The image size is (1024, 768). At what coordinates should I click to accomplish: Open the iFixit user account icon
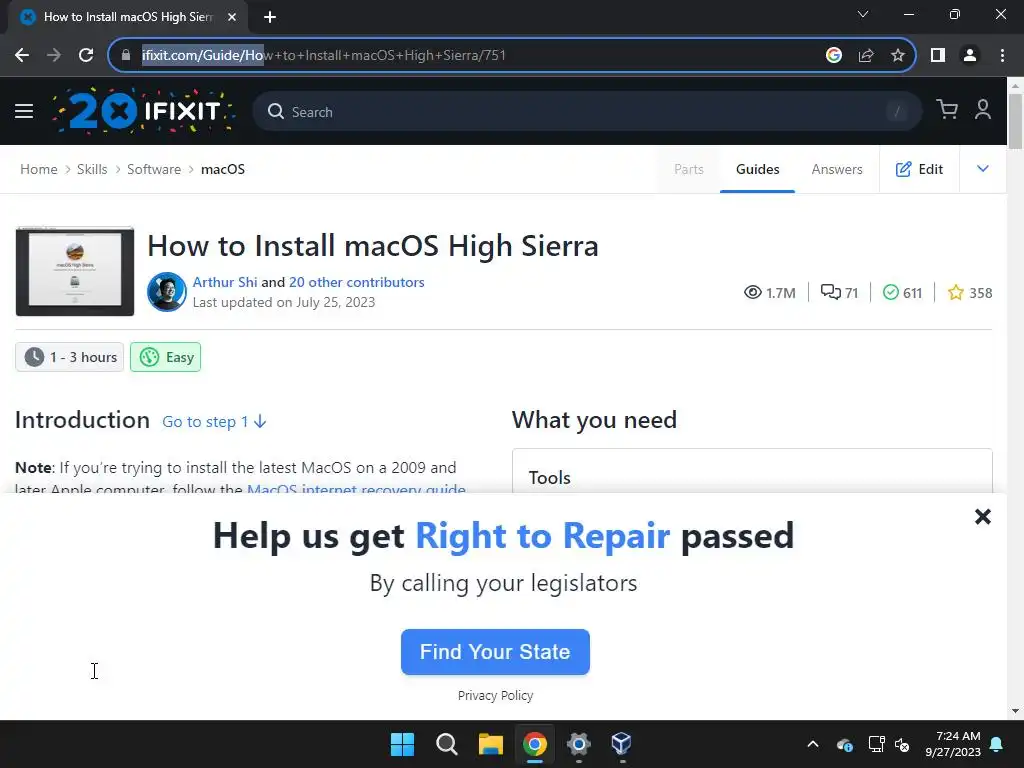(983, 110)
